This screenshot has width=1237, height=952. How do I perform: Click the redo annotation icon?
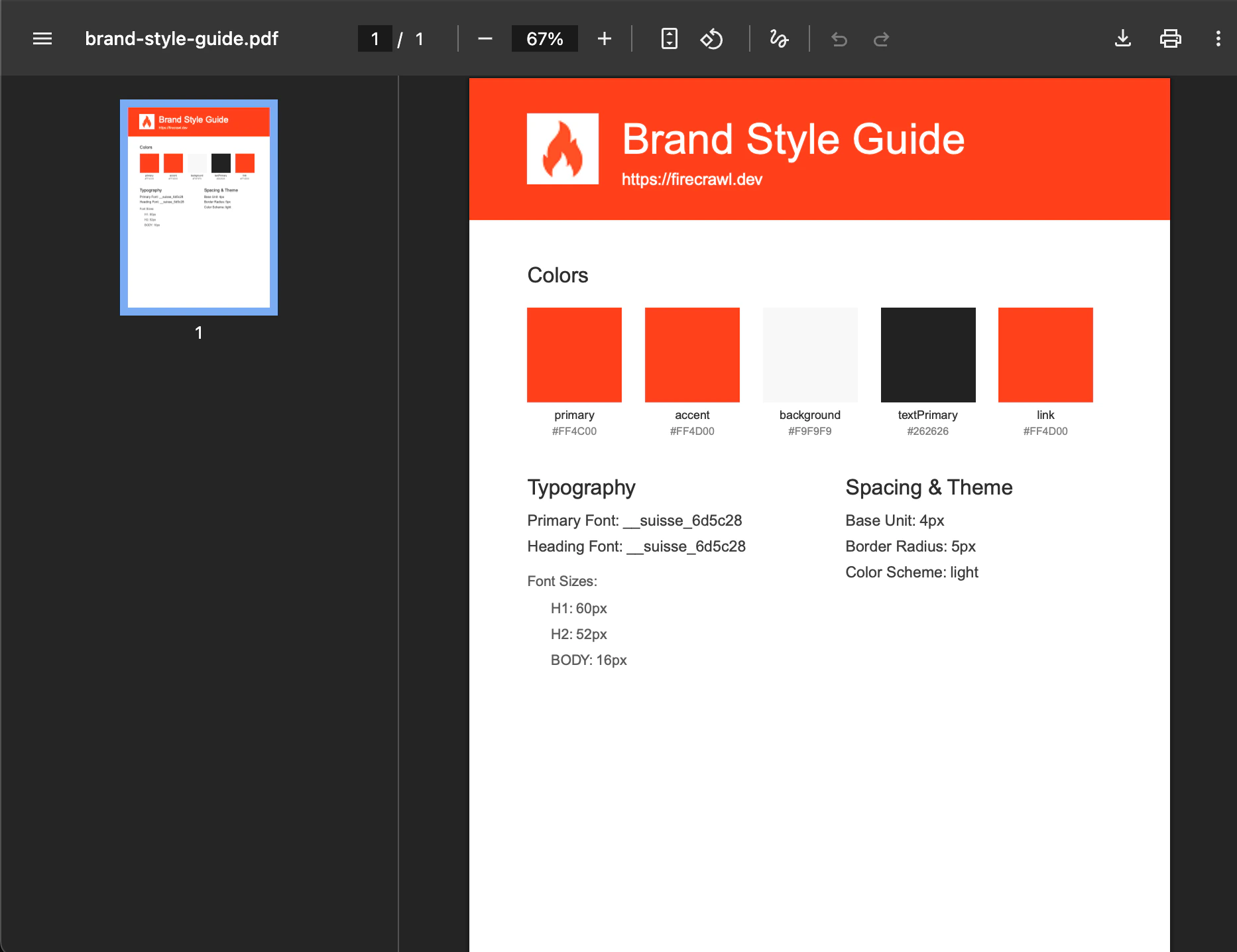(x=882, y=38)
